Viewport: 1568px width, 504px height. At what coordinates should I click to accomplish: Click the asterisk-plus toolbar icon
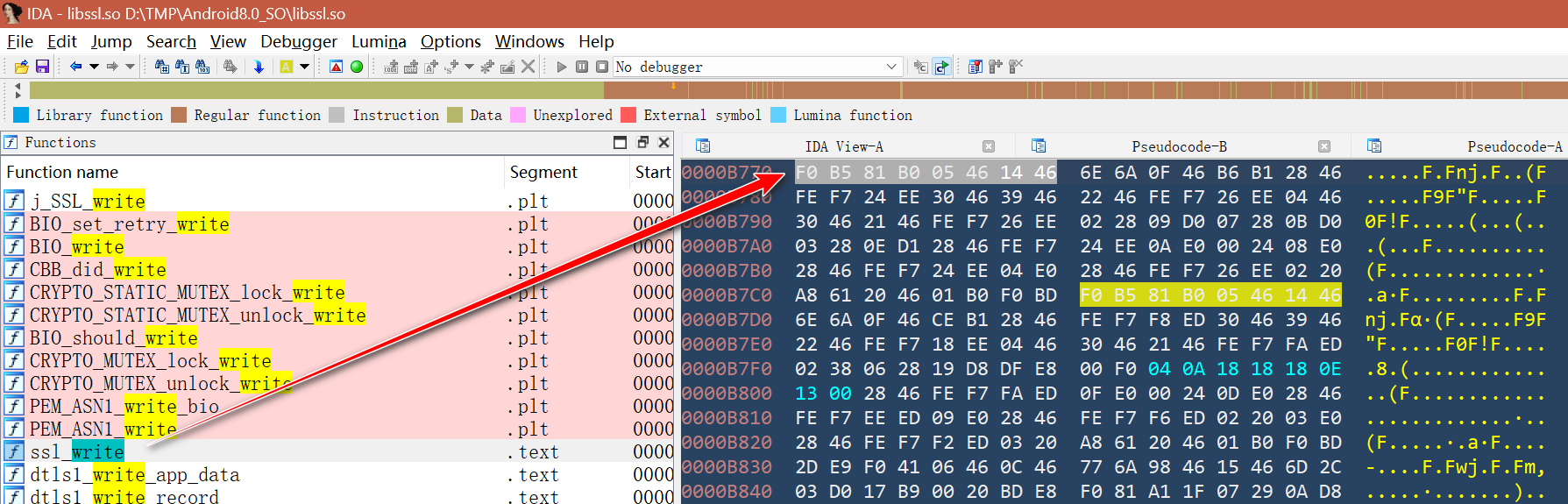487,67
